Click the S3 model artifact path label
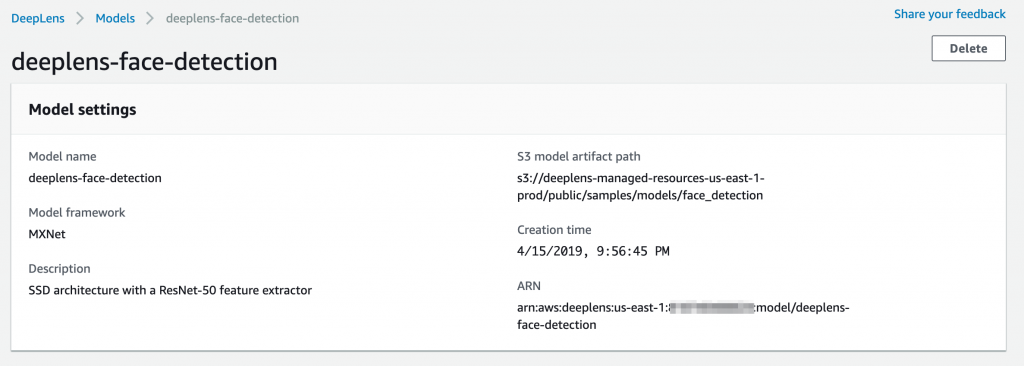Screen dimensions: 1024x366 (x=579, y=156)
